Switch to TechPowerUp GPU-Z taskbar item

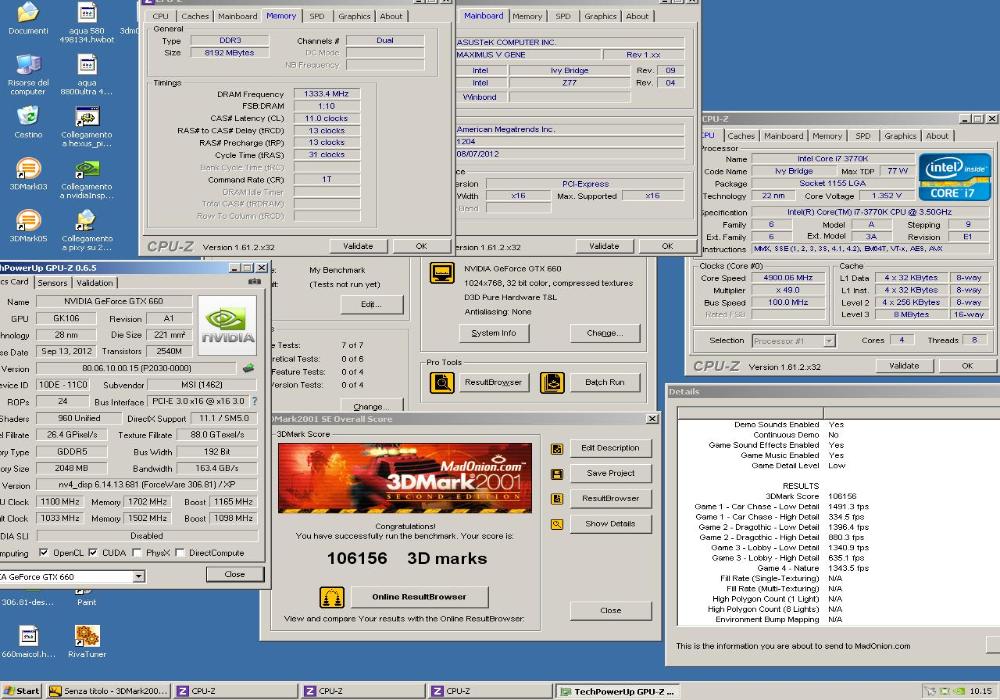617,691
